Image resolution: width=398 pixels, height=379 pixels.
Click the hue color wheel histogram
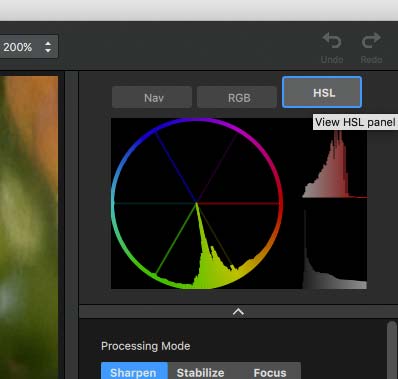click(x=197, y=203)
